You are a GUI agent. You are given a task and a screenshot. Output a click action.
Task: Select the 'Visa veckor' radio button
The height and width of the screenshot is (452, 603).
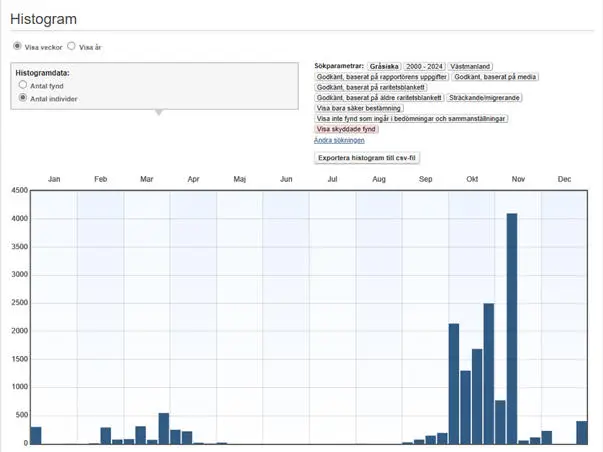17,46
